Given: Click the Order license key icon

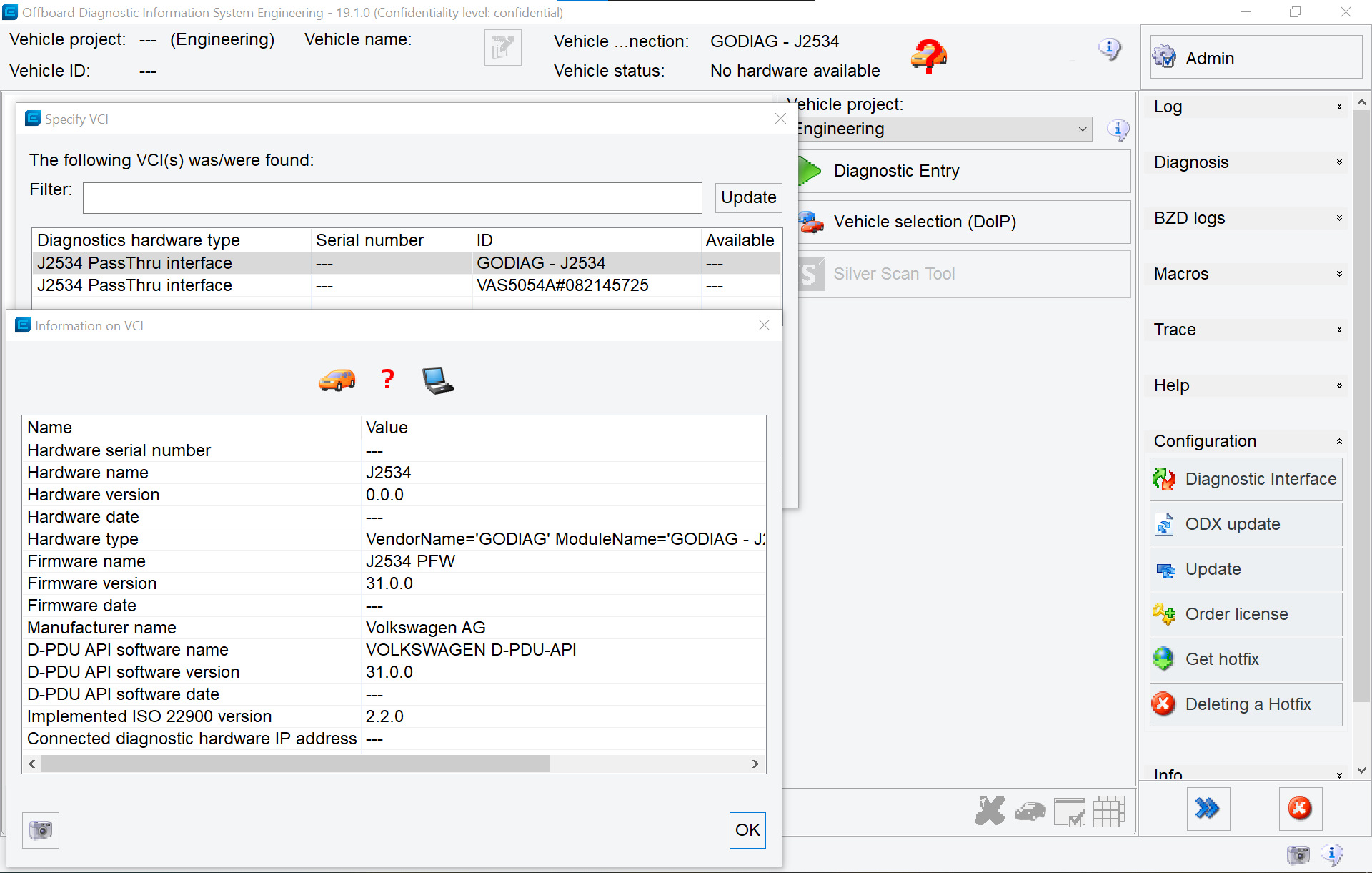Looking at the screenshot, I should [1165, 614].
